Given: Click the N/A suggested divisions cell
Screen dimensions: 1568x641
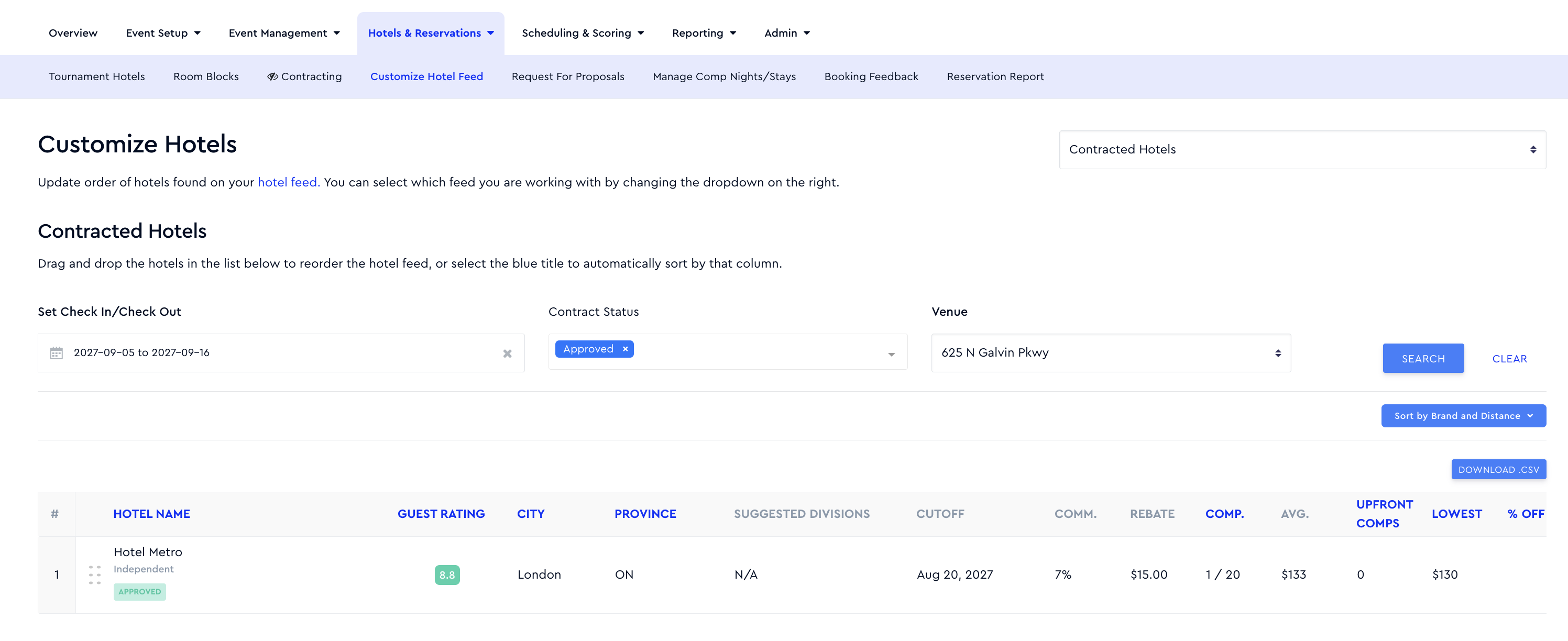Looking at the screenshot, I should point(745,575).
